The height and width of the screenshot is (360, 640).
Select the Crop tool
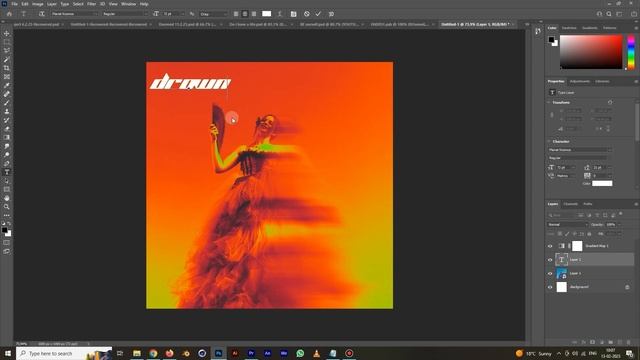tap(7, 68)
